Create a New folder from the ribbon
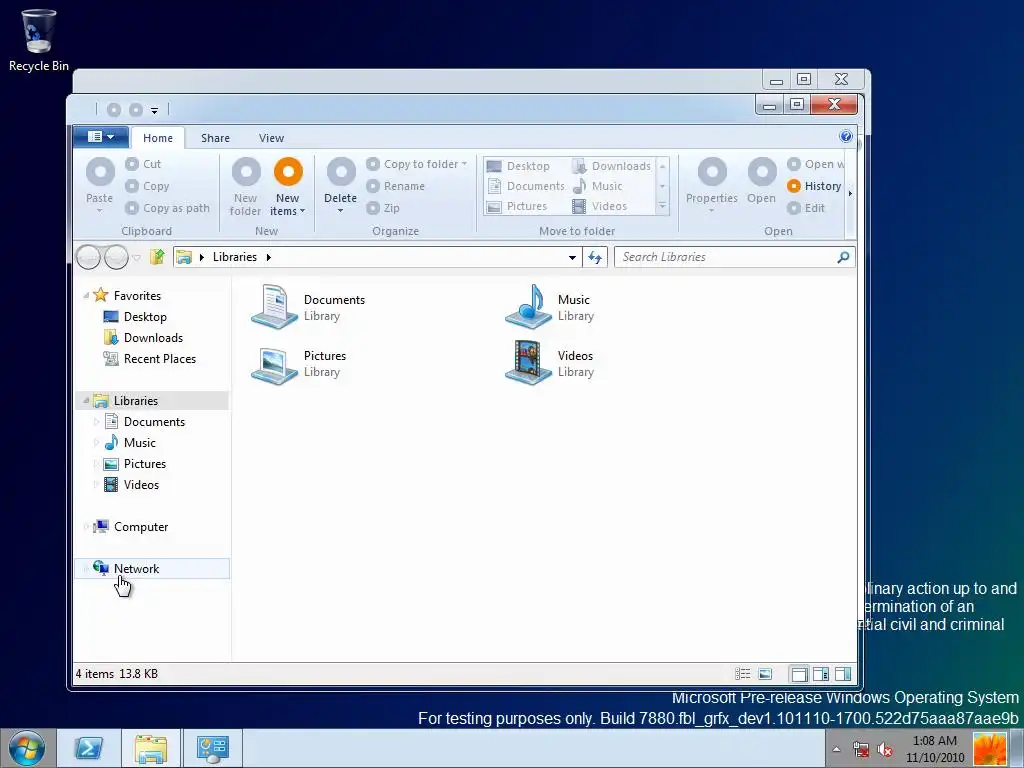 pyautogui.click(x=246, y=186)
